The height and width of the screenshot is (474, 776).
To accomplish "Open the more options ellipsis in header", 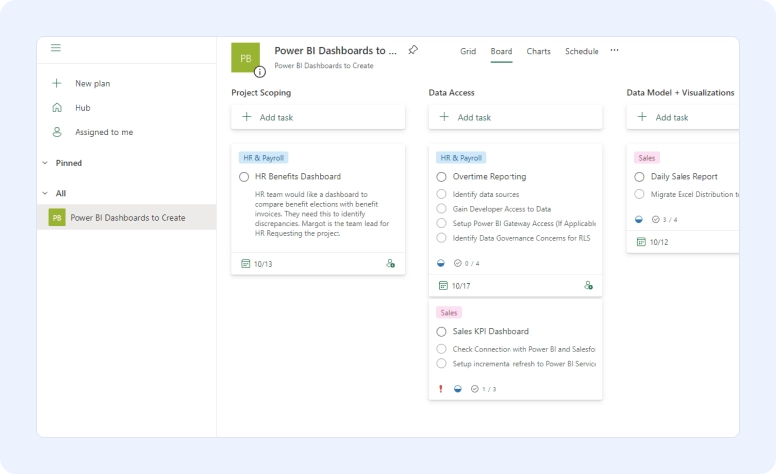I will tap(614, 50).
